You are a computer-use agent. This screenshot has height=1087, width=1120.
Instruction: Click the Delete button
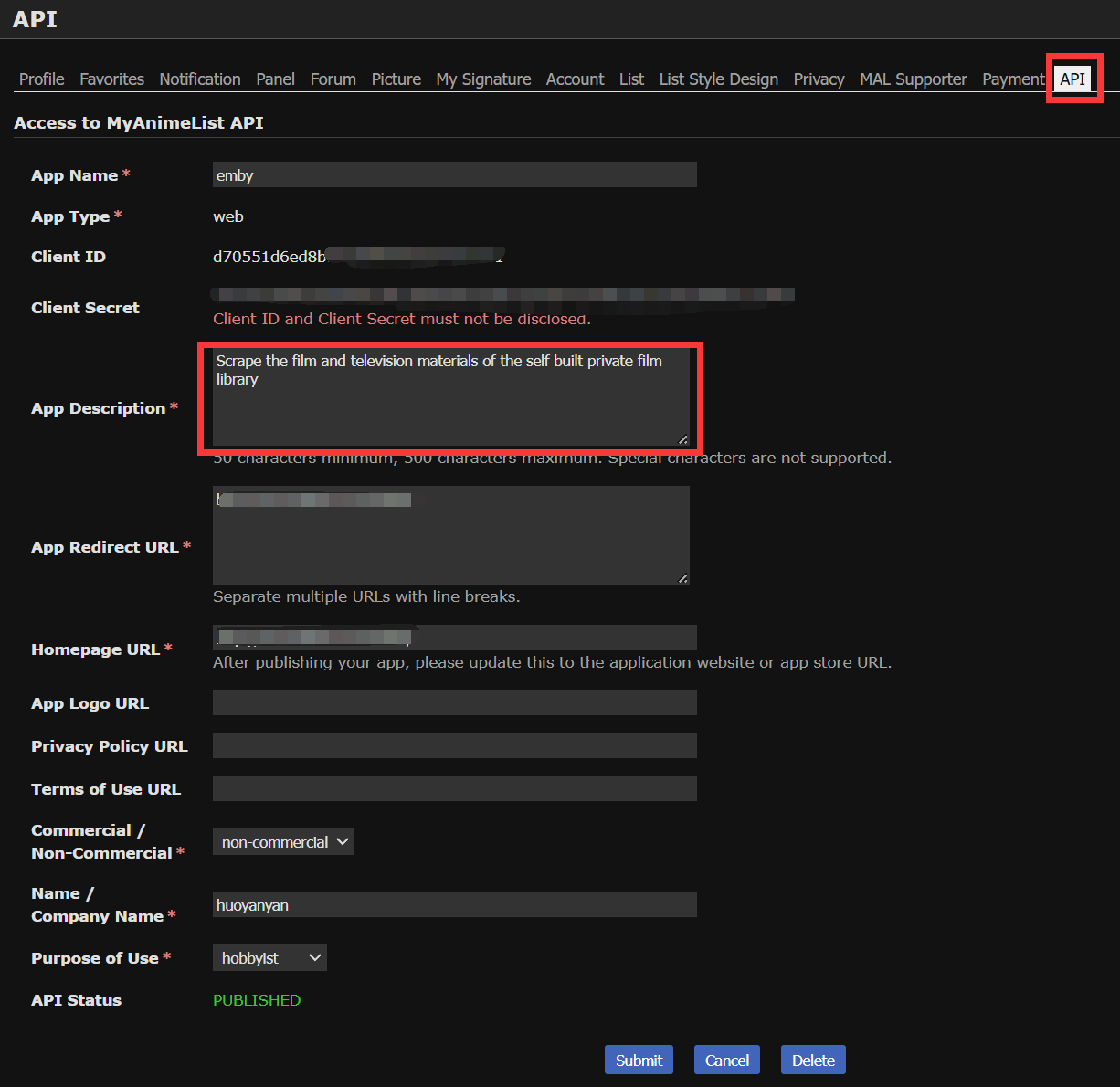tap(813, 1061)
